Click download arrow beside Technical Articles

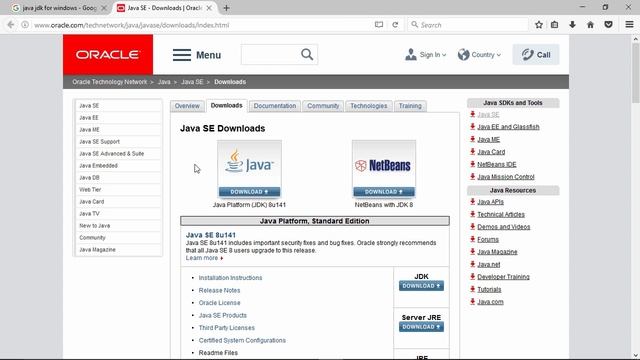tap(472, 214)
